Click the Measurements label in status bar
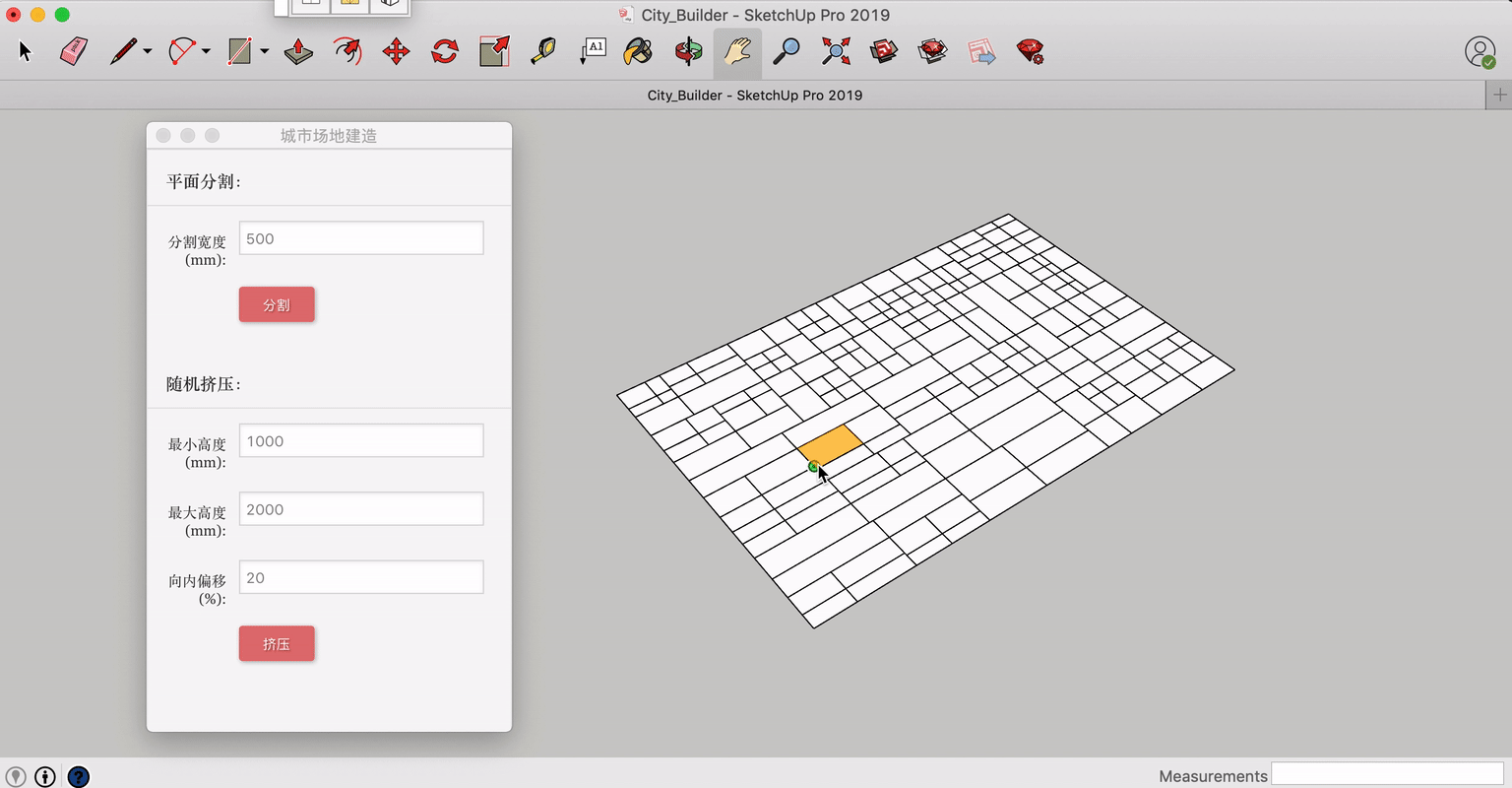 (x=1213, y=776)
